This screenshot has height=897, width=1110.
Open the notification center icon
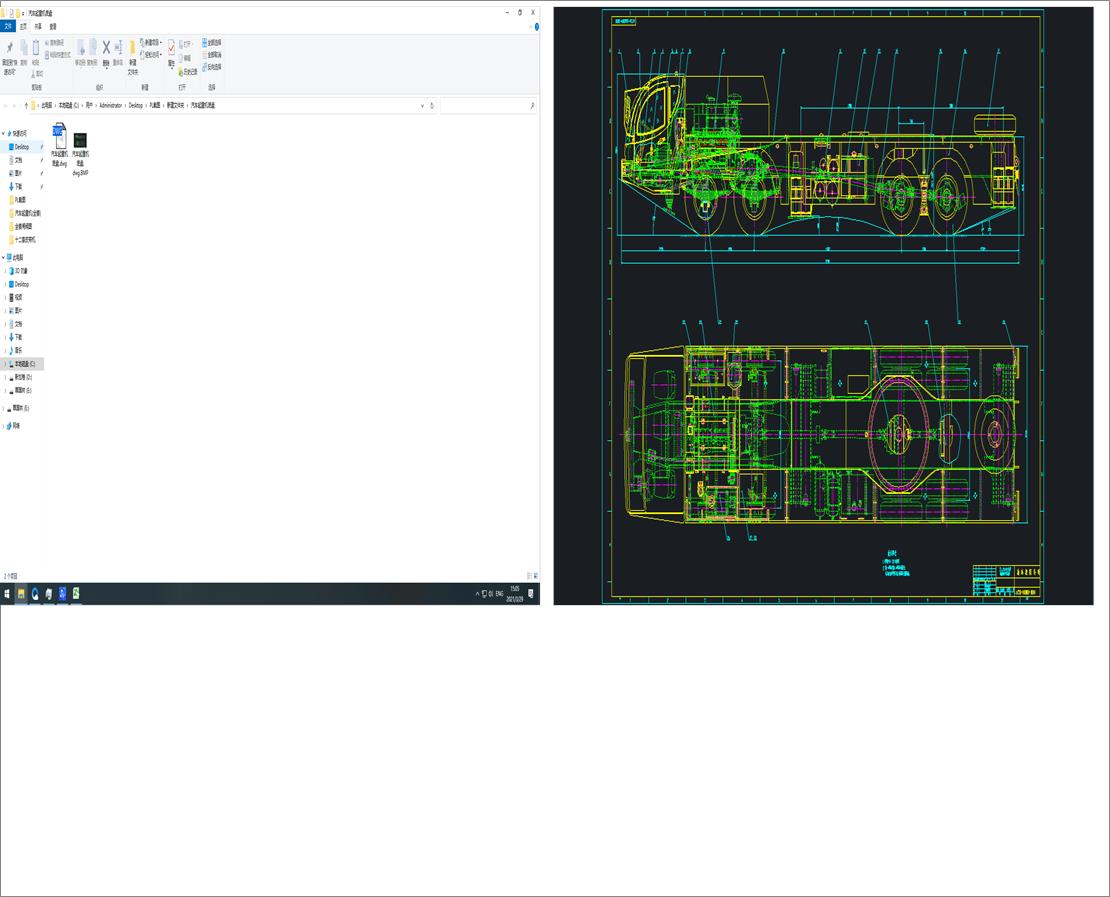[531, 594]
